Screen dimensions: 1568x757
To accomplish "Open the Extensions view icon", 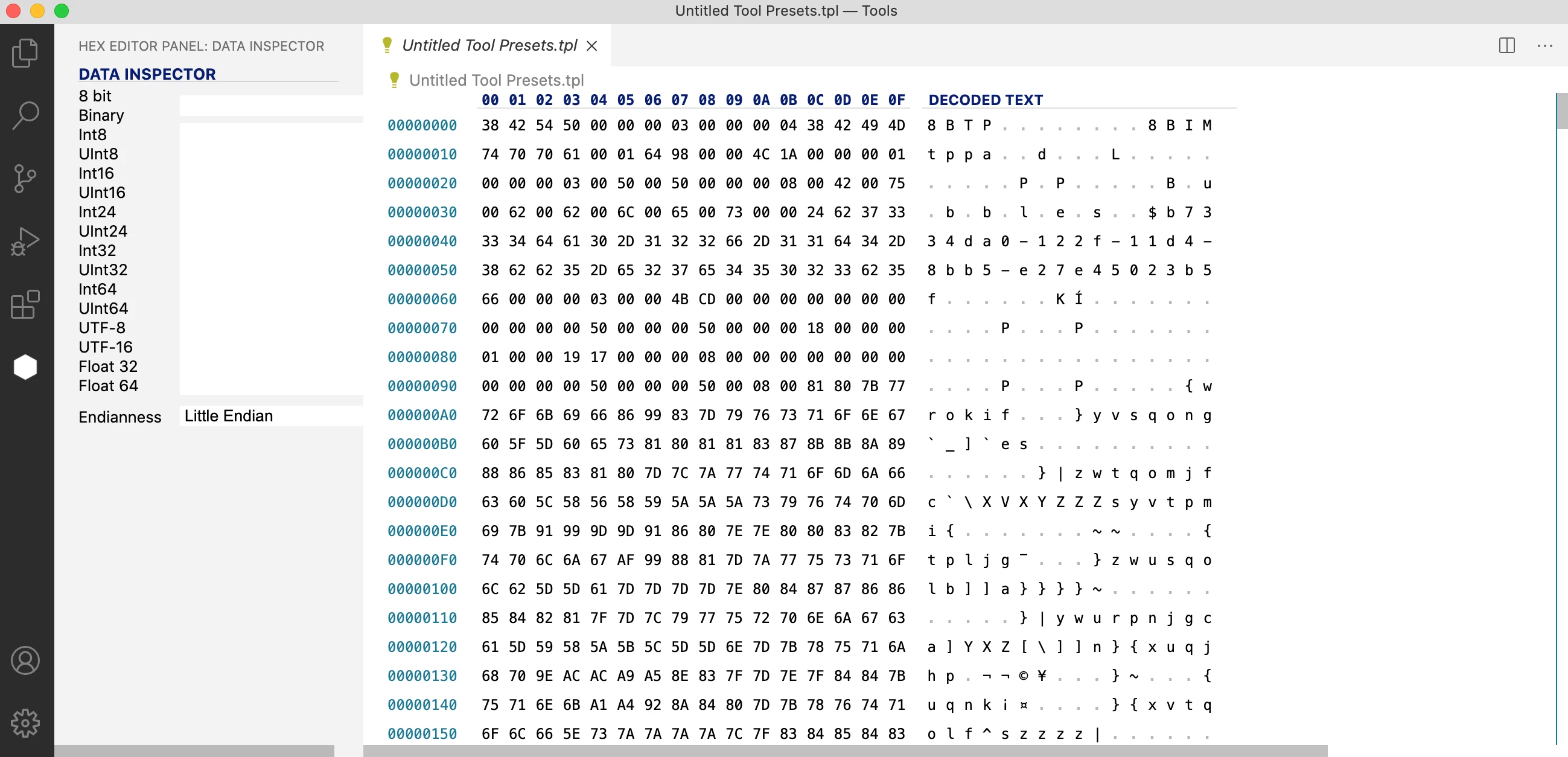I will [25, 304].
